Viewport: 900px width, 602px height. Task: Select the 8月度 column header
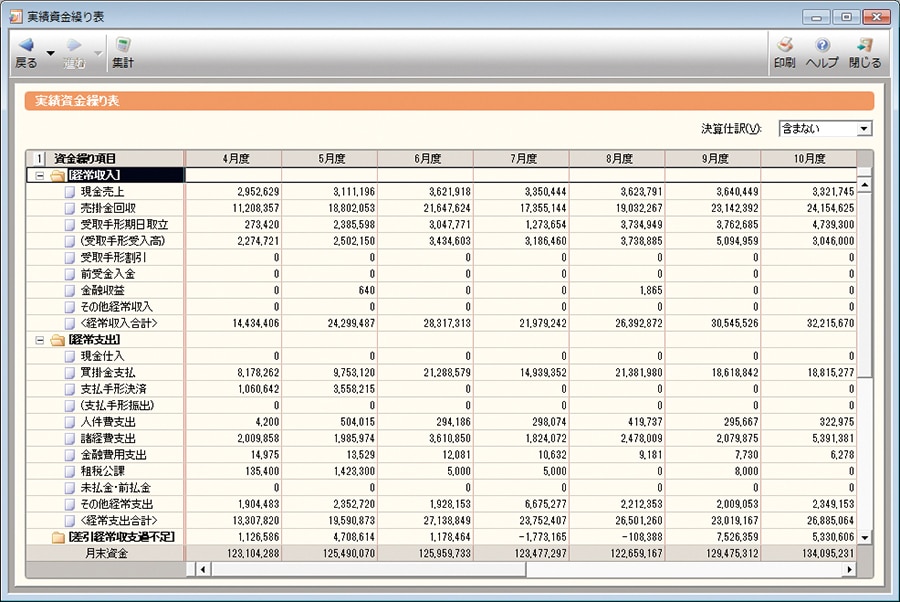(x=617, y=158)
